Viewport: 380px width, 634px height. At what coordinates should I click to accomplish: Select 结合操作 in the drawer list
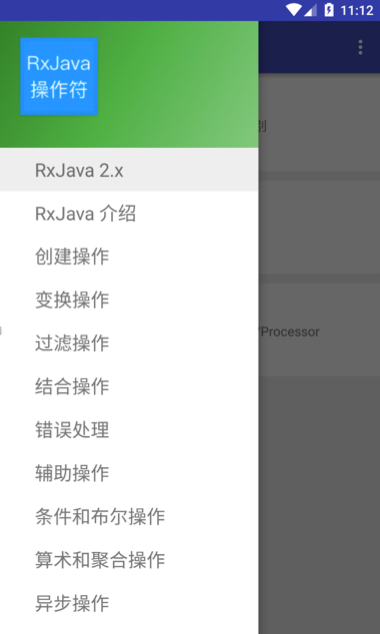tap(129, 386)
